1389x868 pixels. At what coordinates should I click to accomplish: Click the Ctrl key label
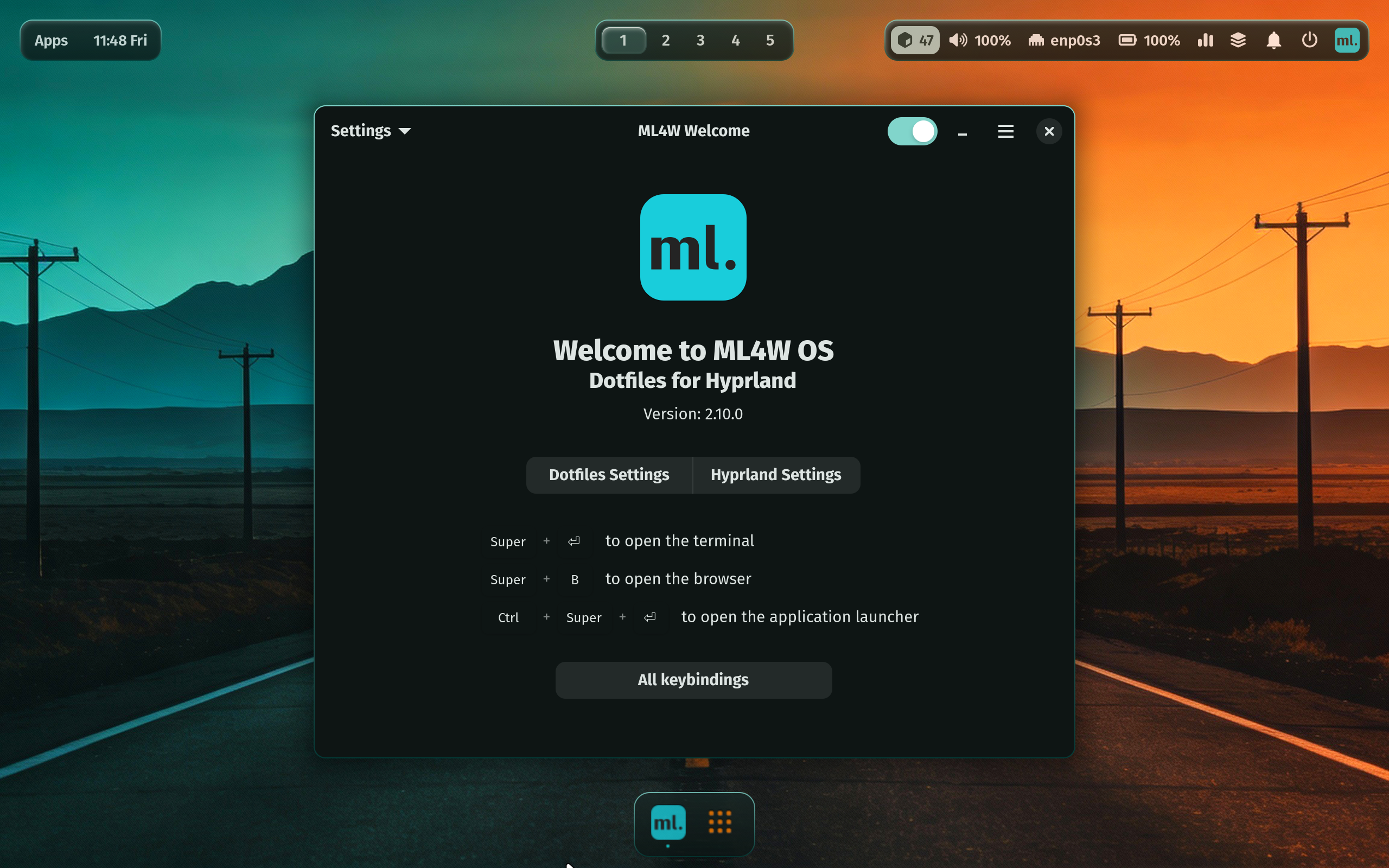[508, 617]
